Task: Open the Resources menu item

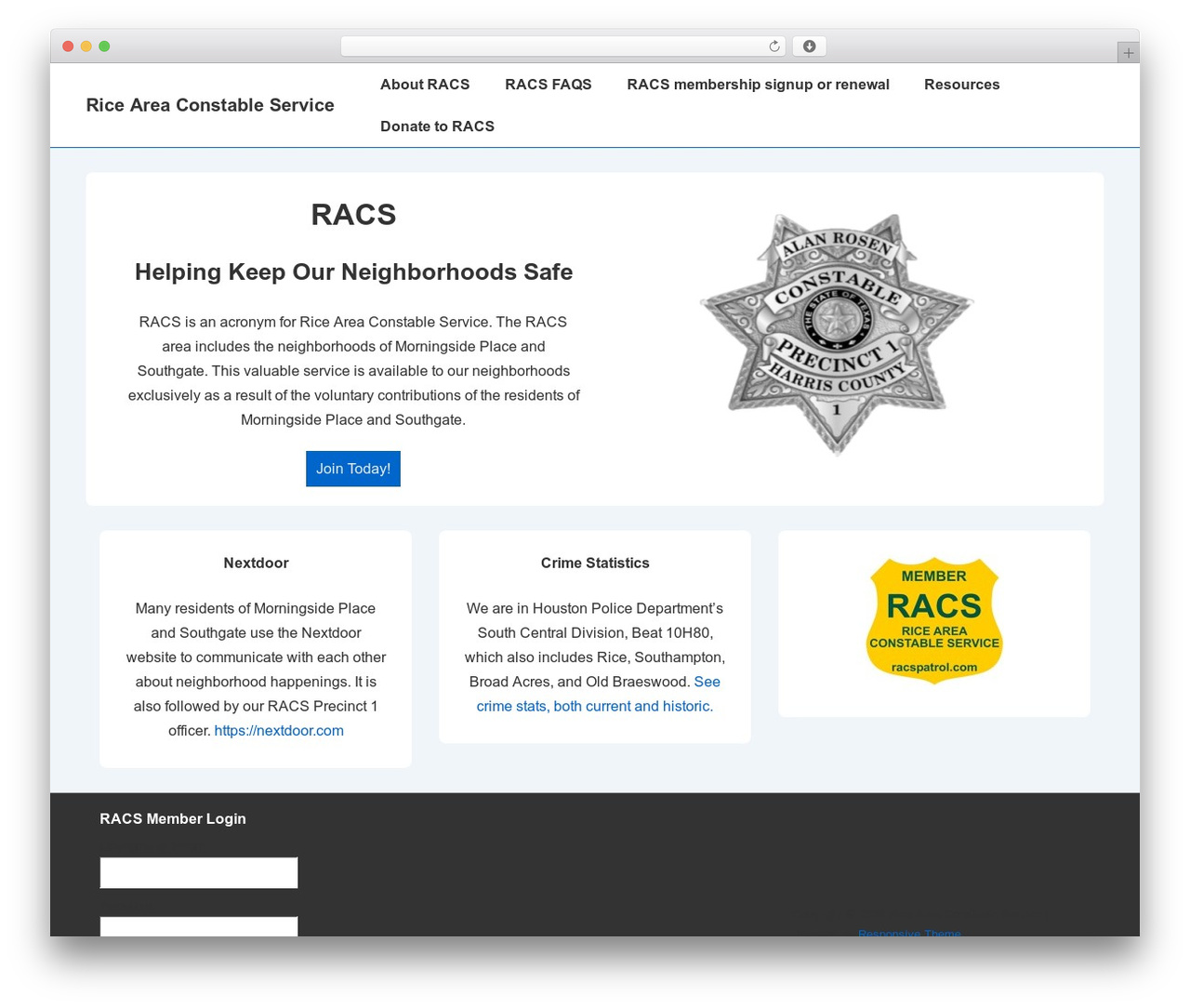Action: click(961, 85)
